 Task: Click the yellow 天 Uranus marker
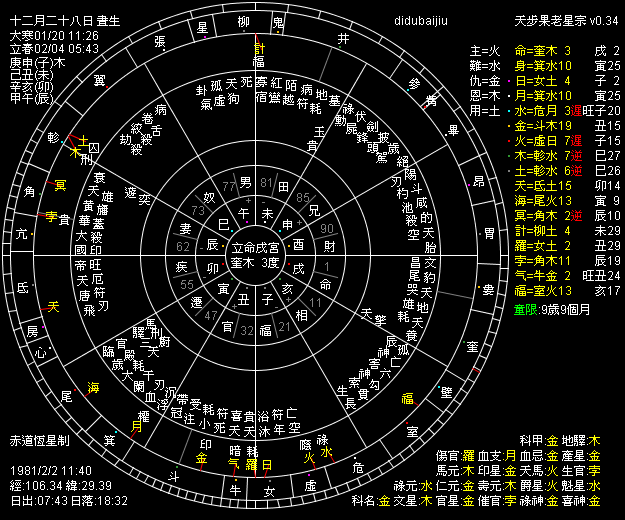tap(54, 307)
